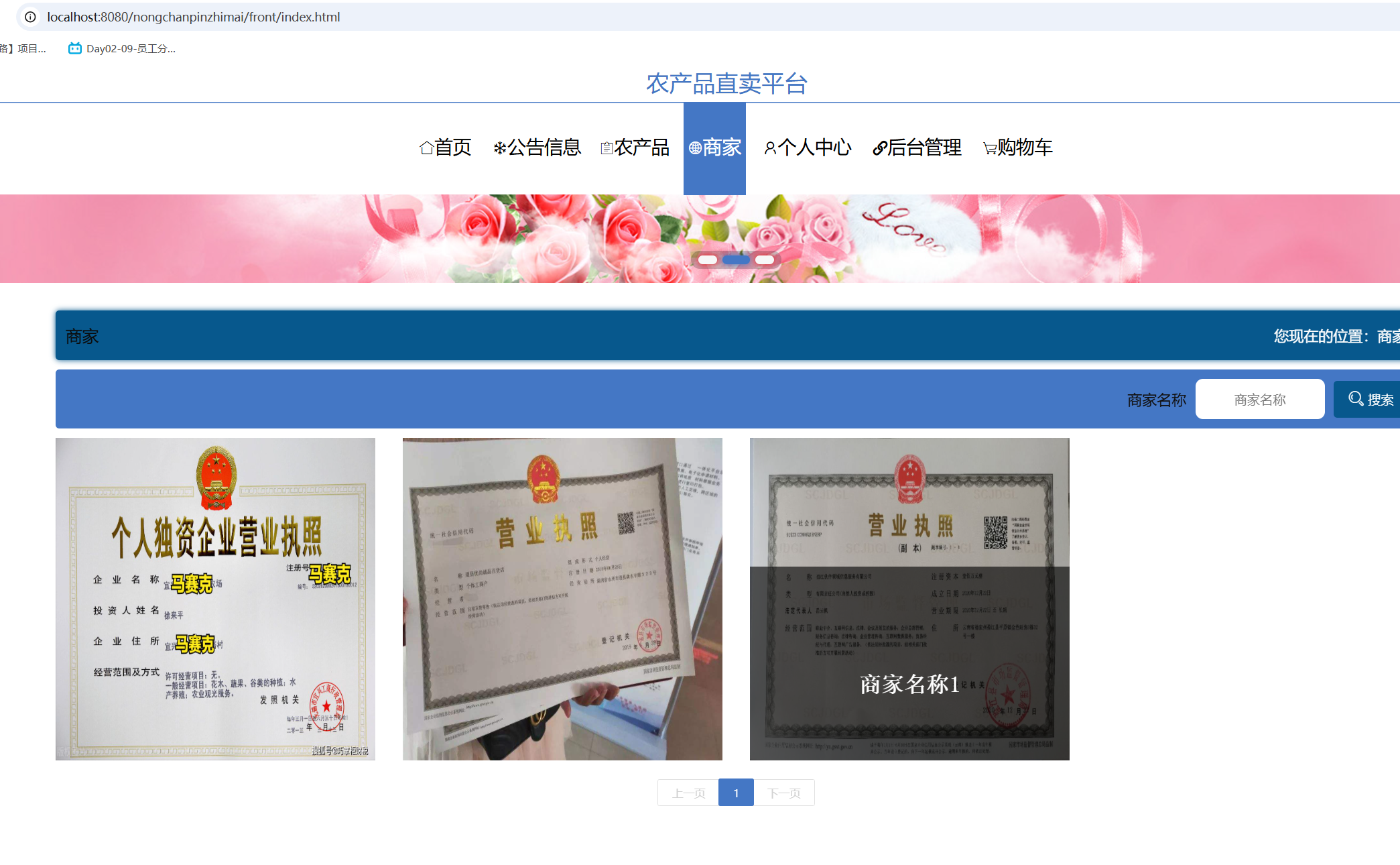Open the 个人中心 menu item
Screen dimensions: 1400x865
pos(808,148)
